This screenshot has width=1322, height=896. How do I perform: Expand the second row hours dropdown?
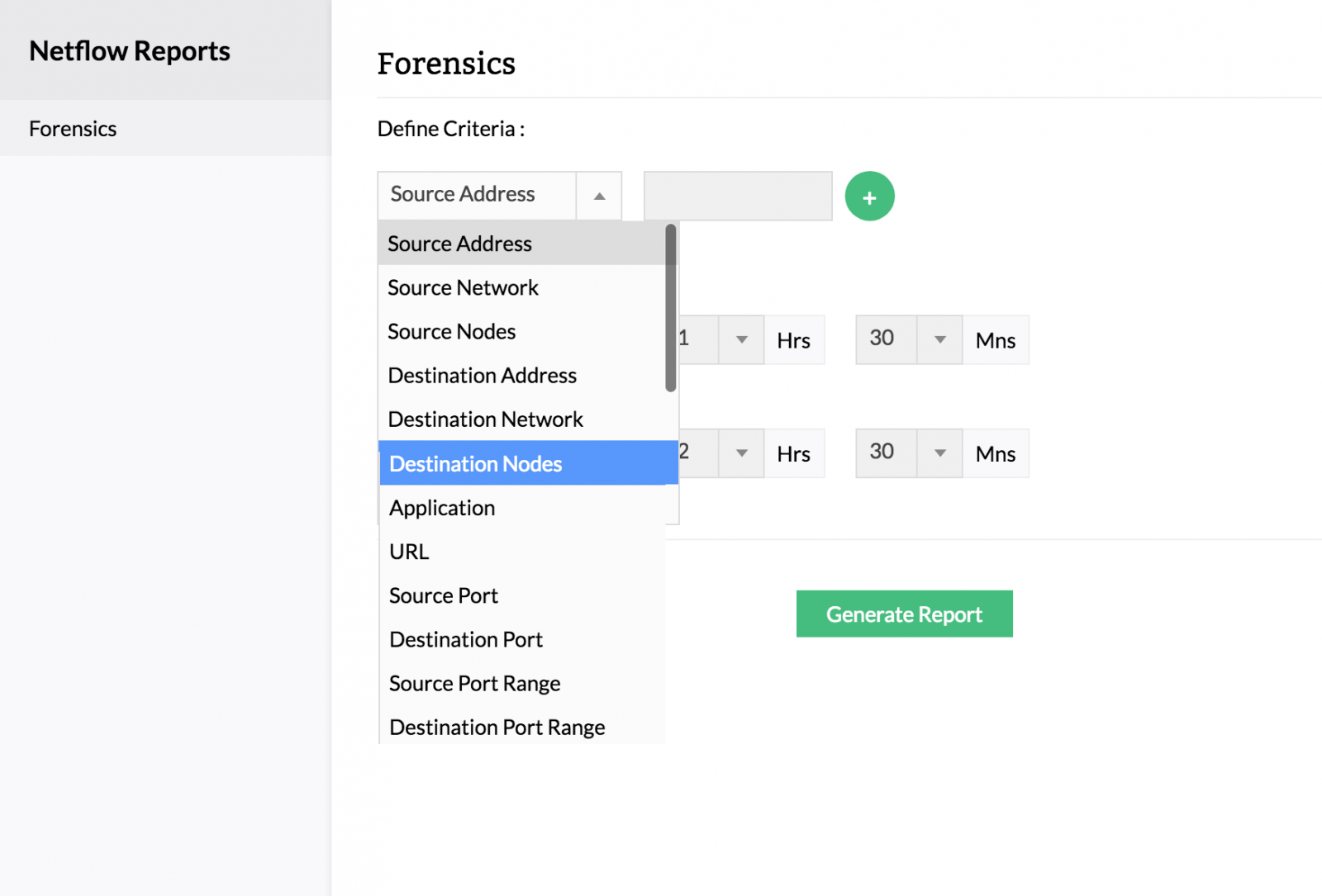point(741,453)
